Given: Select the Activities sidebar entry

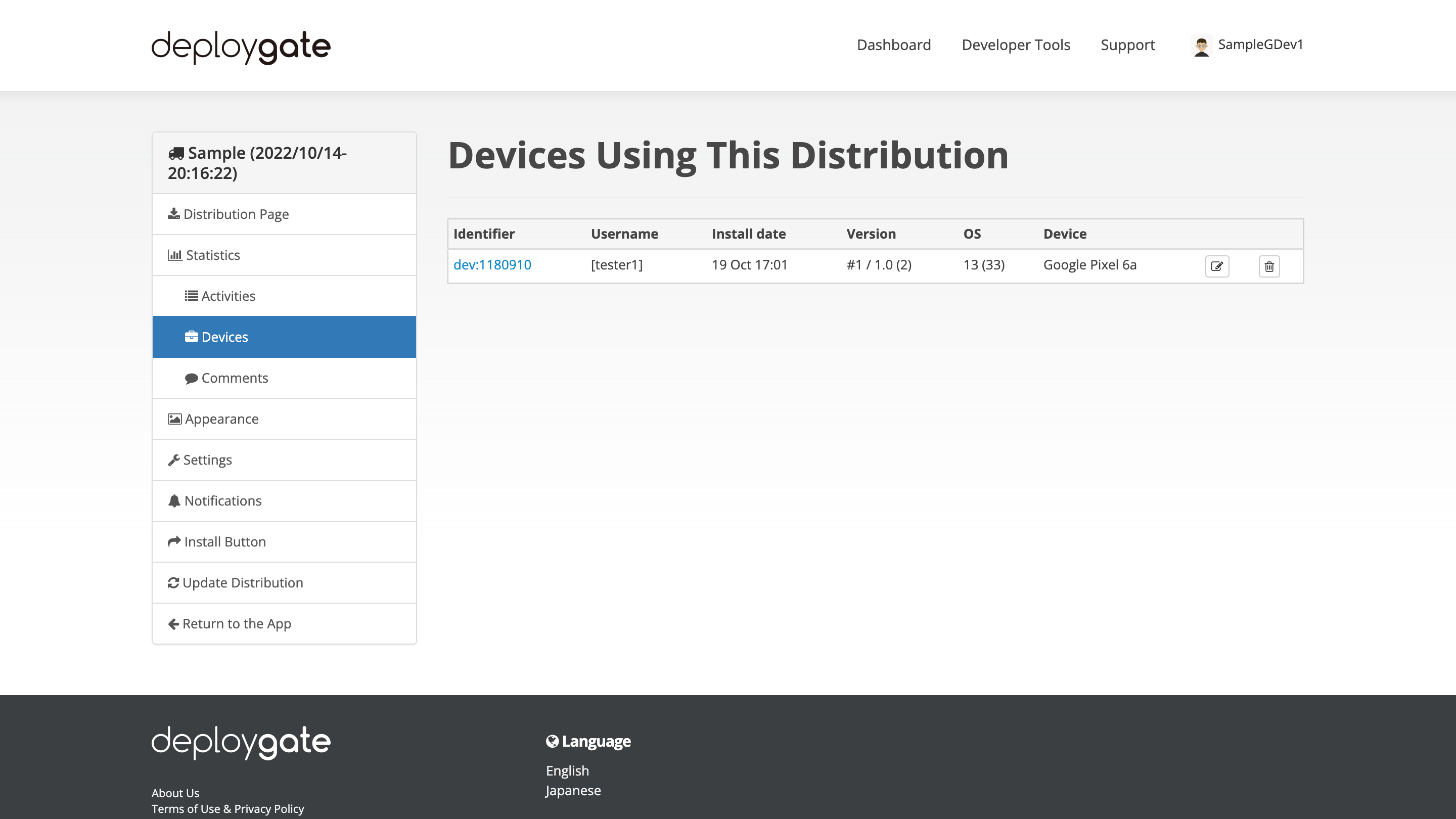Looking at the screenshot, I should 228,296.
